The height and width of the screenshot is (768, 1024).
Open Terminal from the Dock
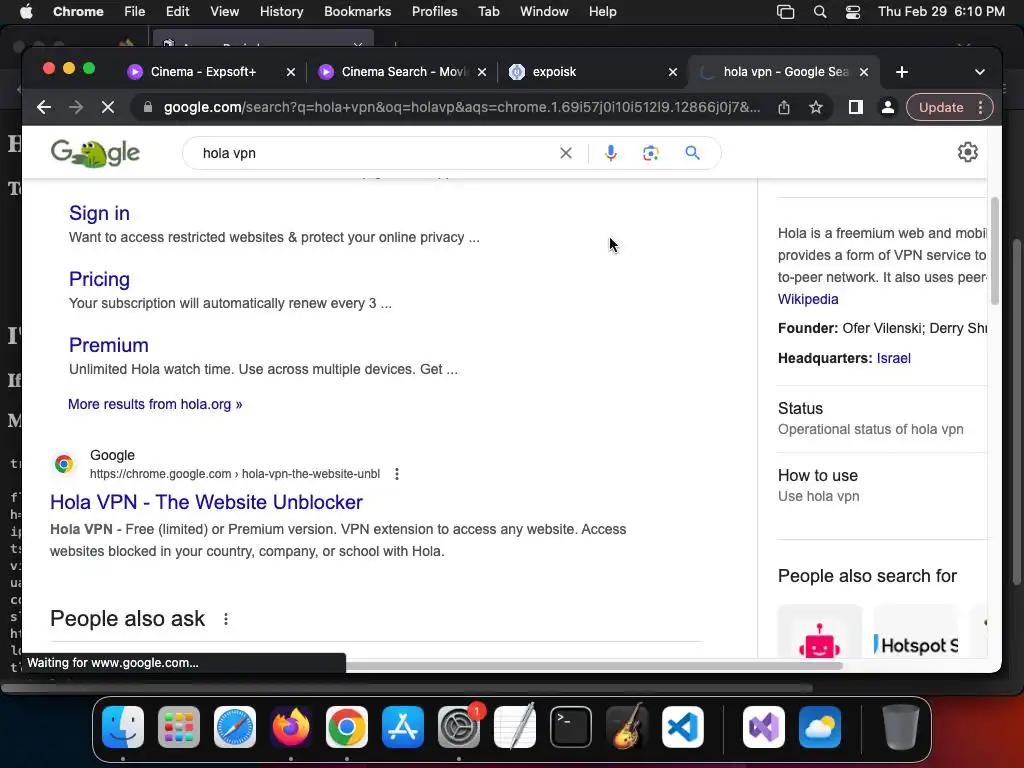click(x=571, y=727)
